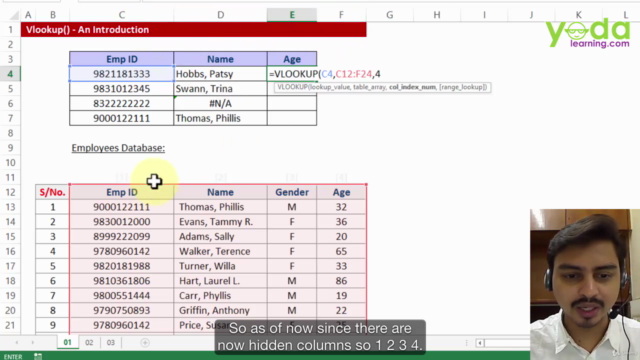Screen dimensions: 640x360
Task: Click age value 32 for Thomas, Phillis
Action: pyautogui.click(x=341, y=207)
